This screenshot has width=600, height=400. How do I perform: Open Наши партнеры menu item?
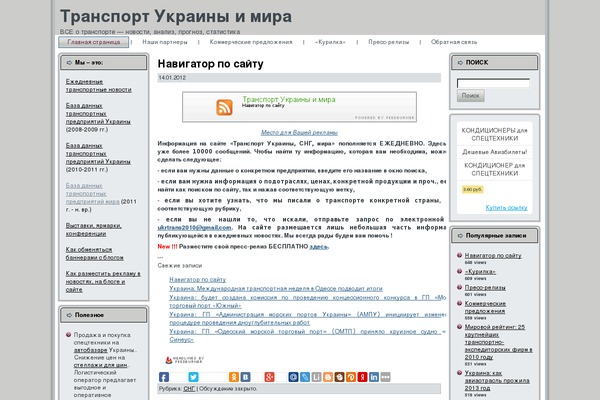coord(165,42)
